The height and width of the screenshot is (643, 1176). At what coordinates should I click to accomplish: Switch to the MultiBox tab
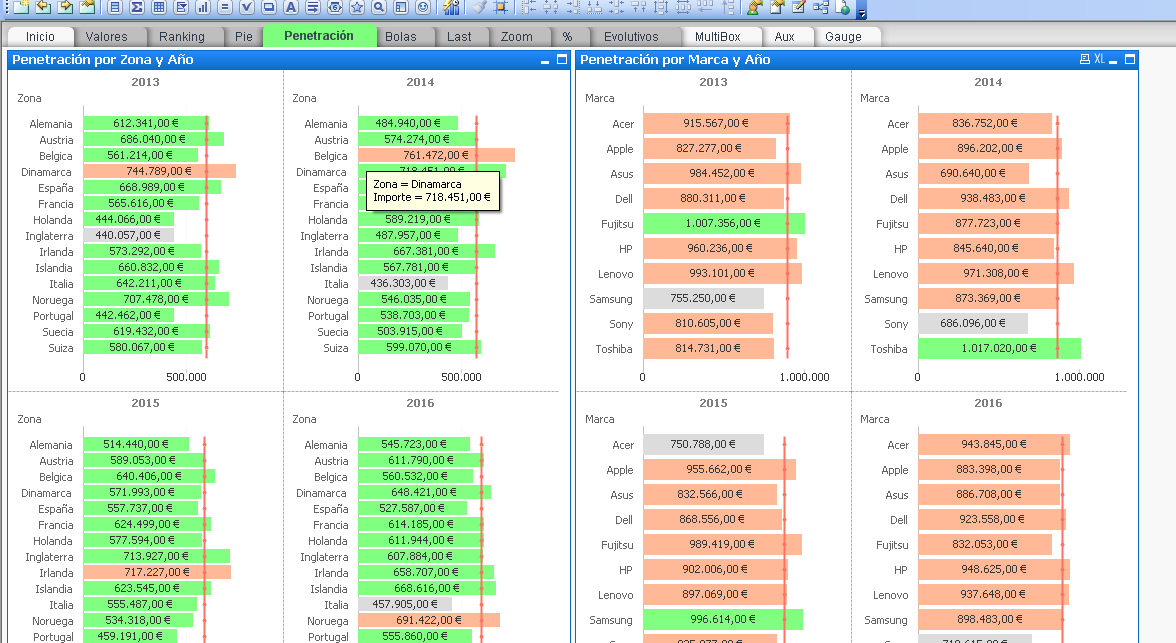718,37
